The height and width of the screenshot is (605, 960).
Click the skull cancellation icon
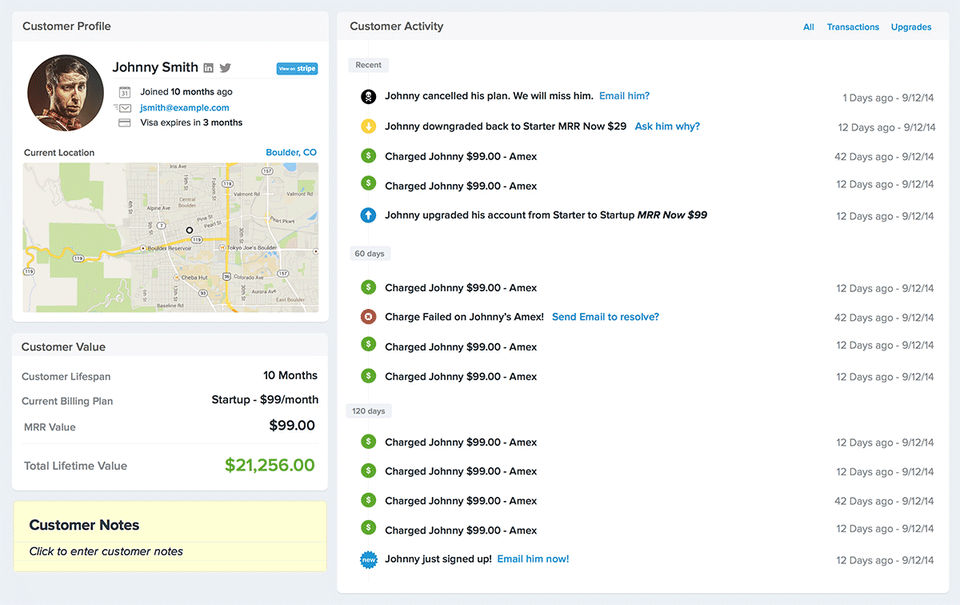(368, 97)
